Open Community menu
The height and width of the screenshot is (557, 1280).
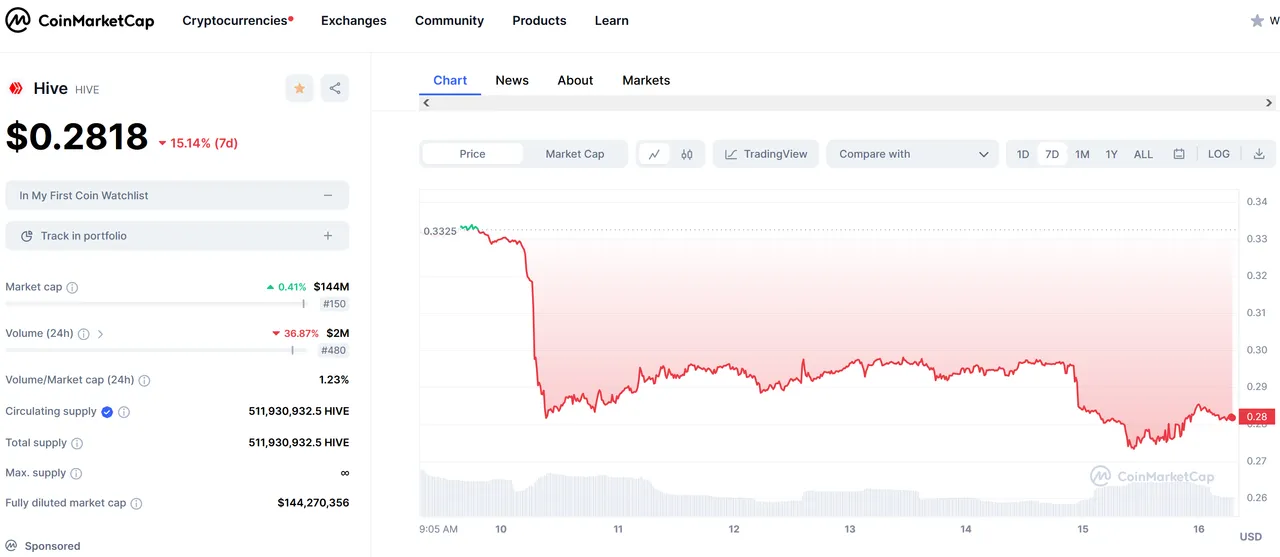pyautogui.click(x=449, y=20)
